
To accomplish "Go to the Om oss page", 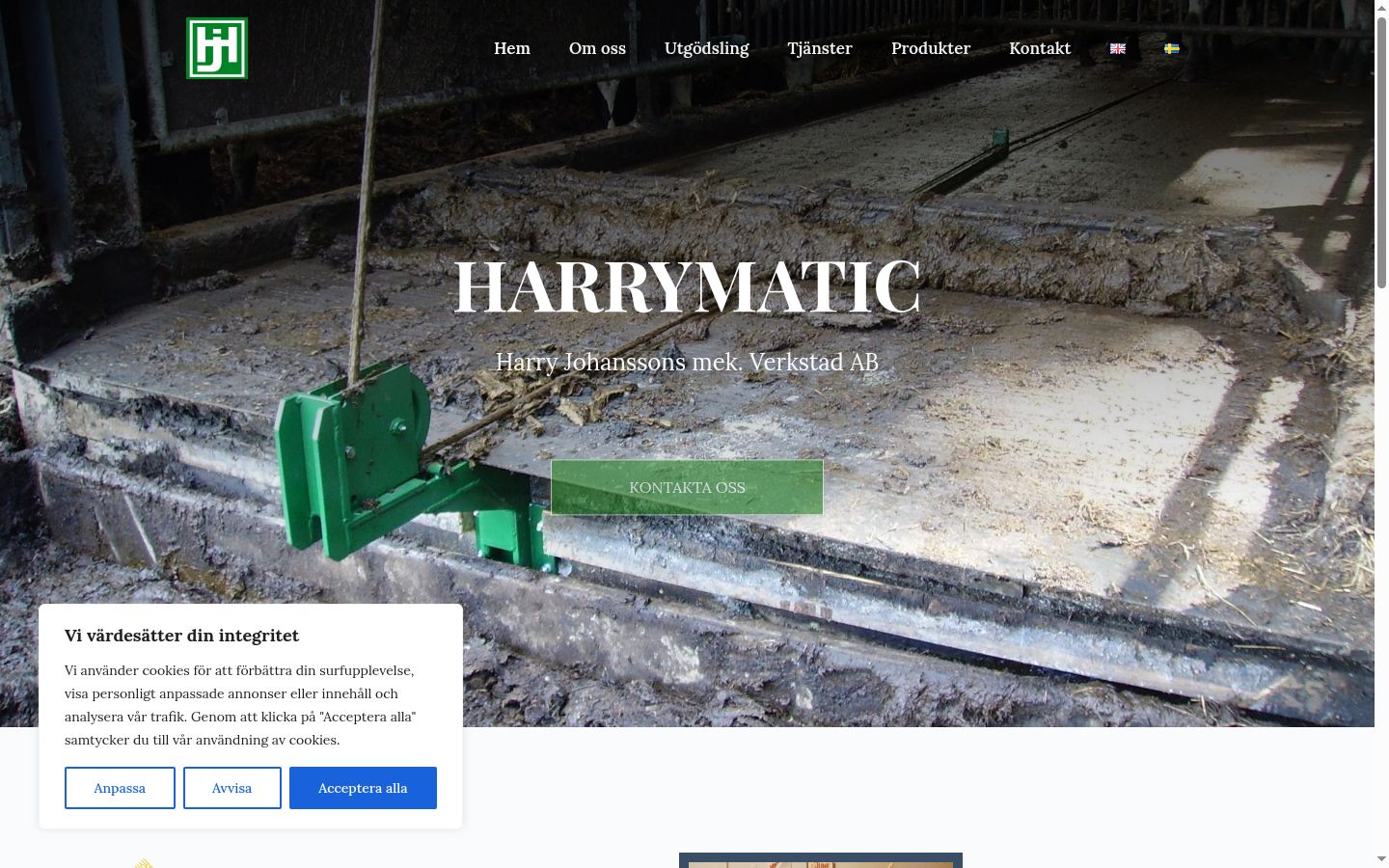I will click(597, 48).
